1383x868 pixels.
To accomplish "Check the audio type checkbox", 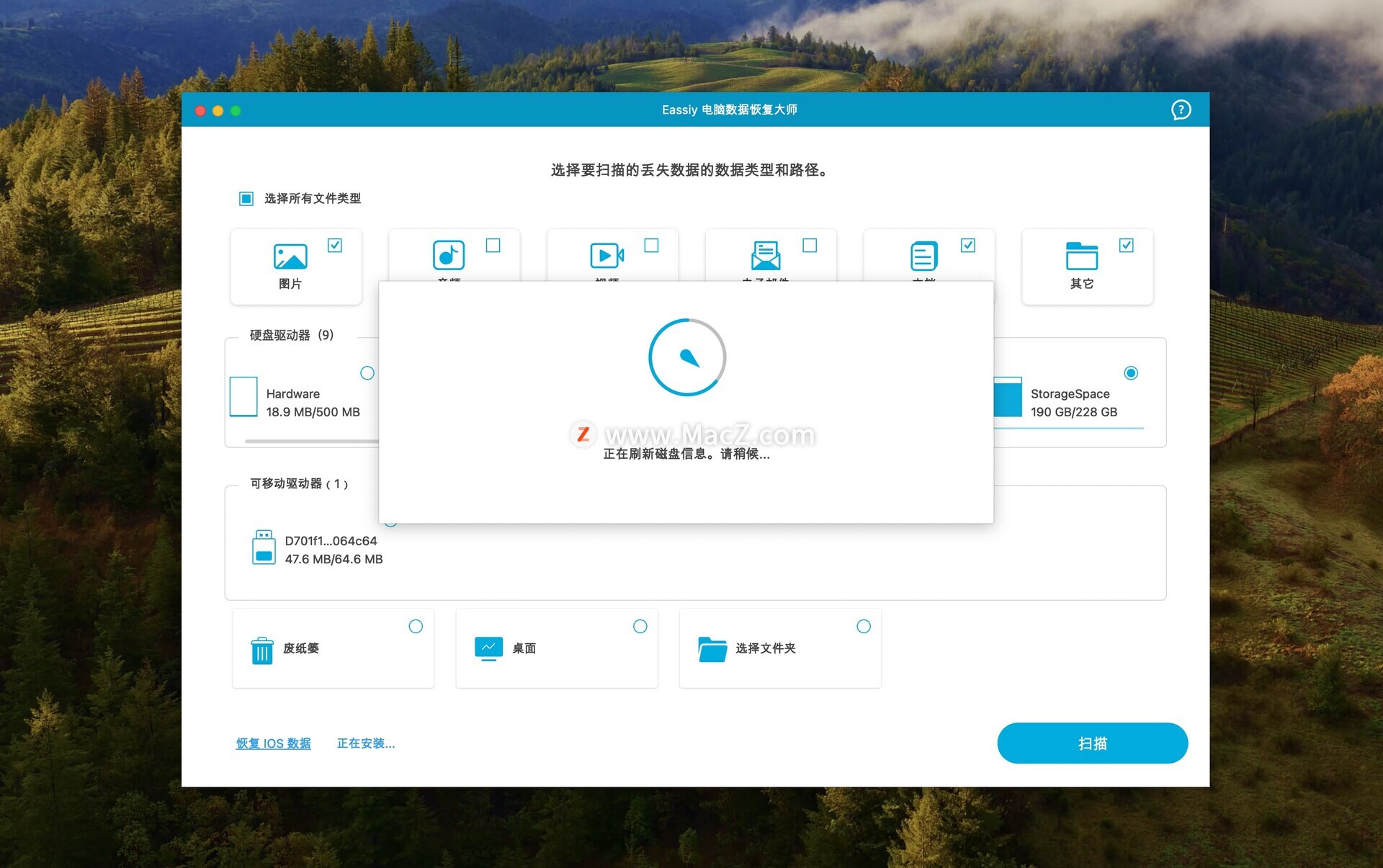I will [493, 246].
